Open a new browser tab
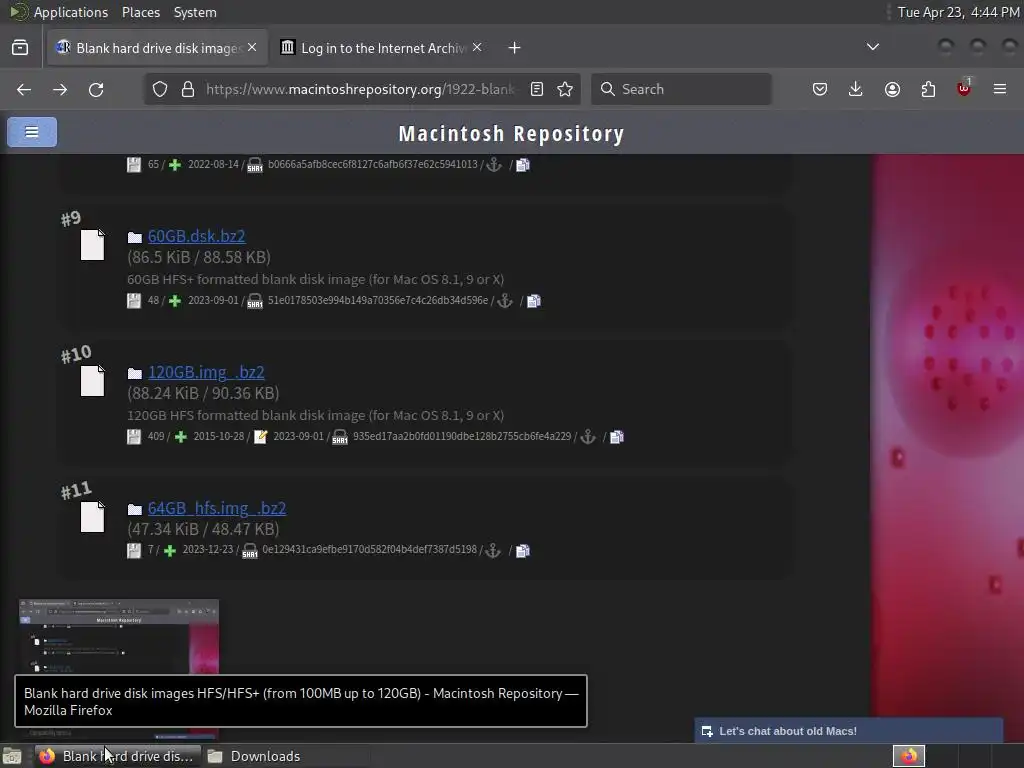 (515, 48)
